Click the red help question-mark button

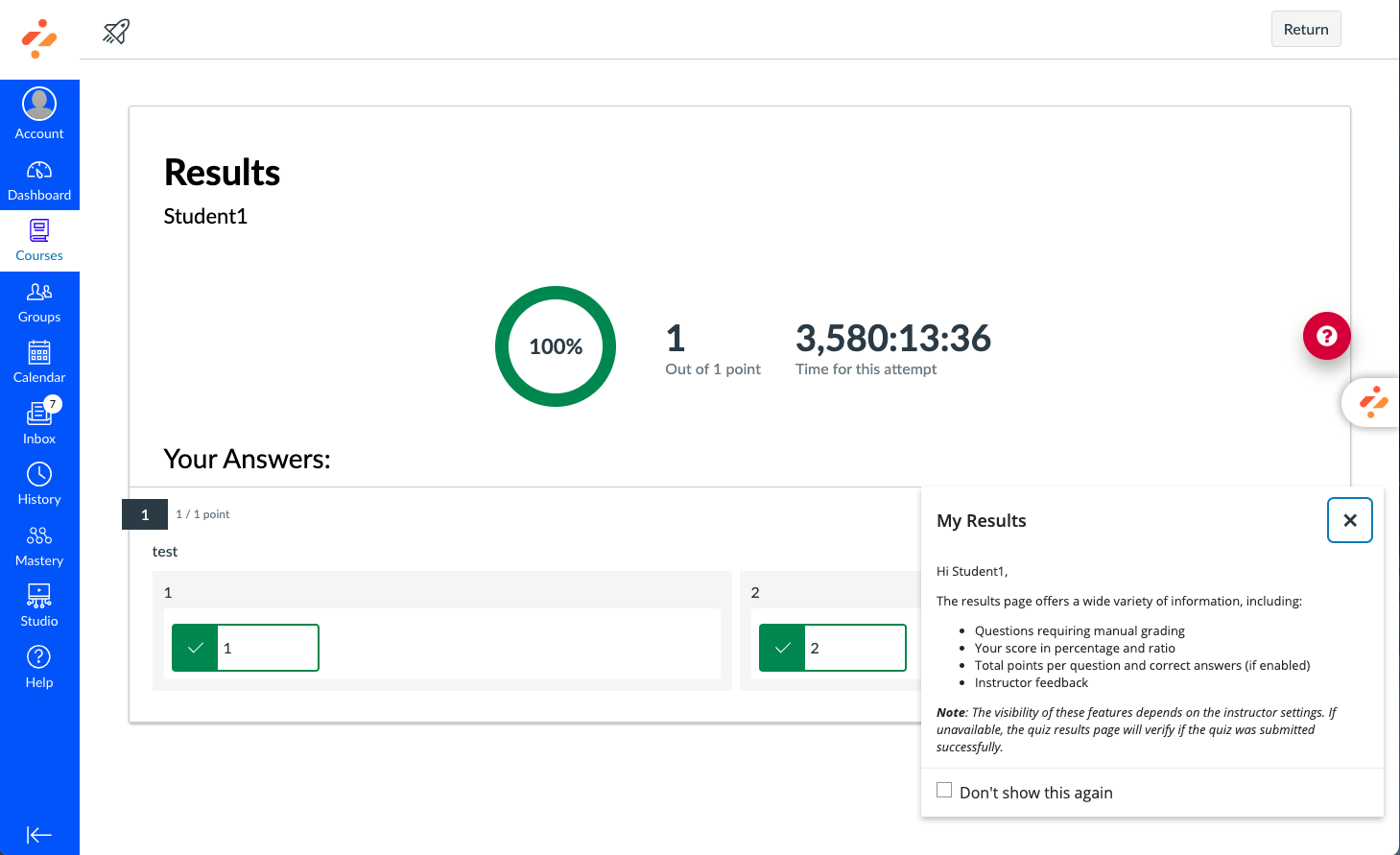click(x=1327, y=336)
